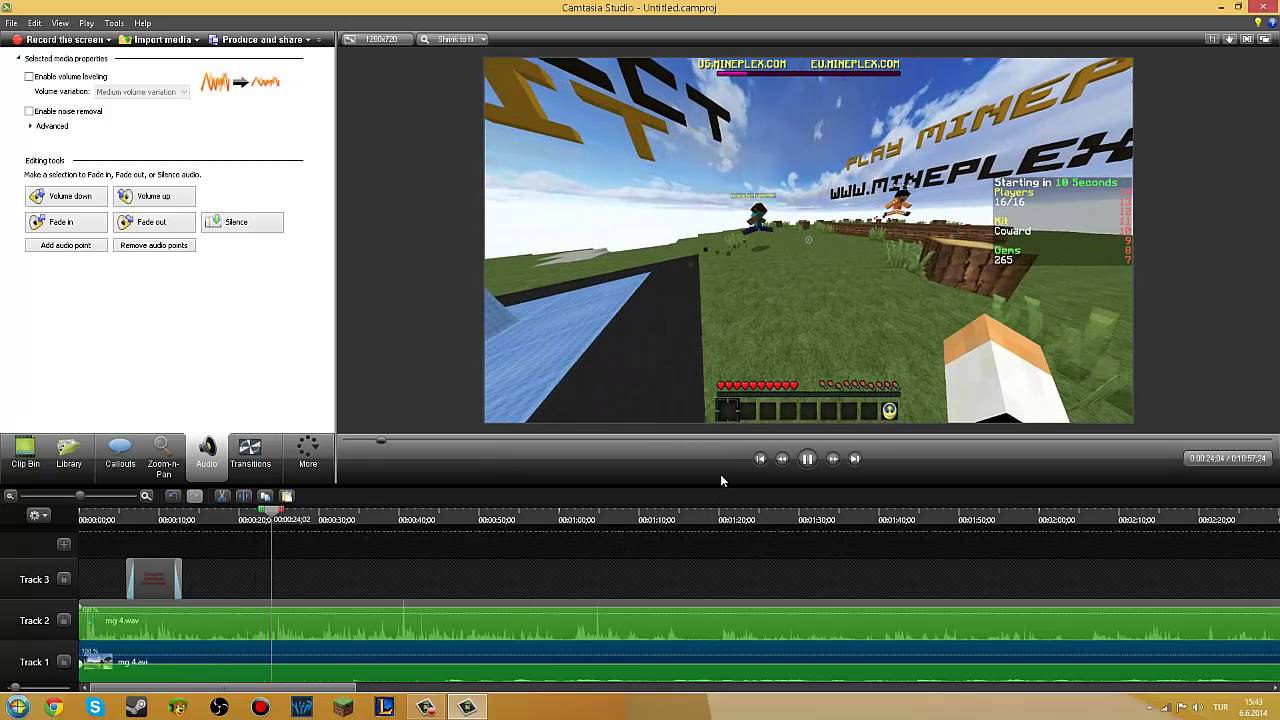The height and width of the screenshot is (720, 1280).
Task: Click the timeline zoom out magnifier
Action: pyautogui.click(x=10, y=496)
